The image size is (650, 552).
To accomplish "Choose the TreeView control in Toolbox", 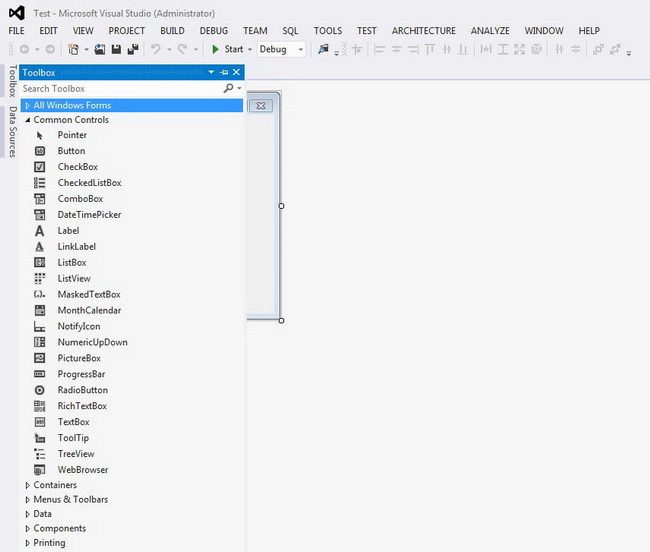I will 76,454.
